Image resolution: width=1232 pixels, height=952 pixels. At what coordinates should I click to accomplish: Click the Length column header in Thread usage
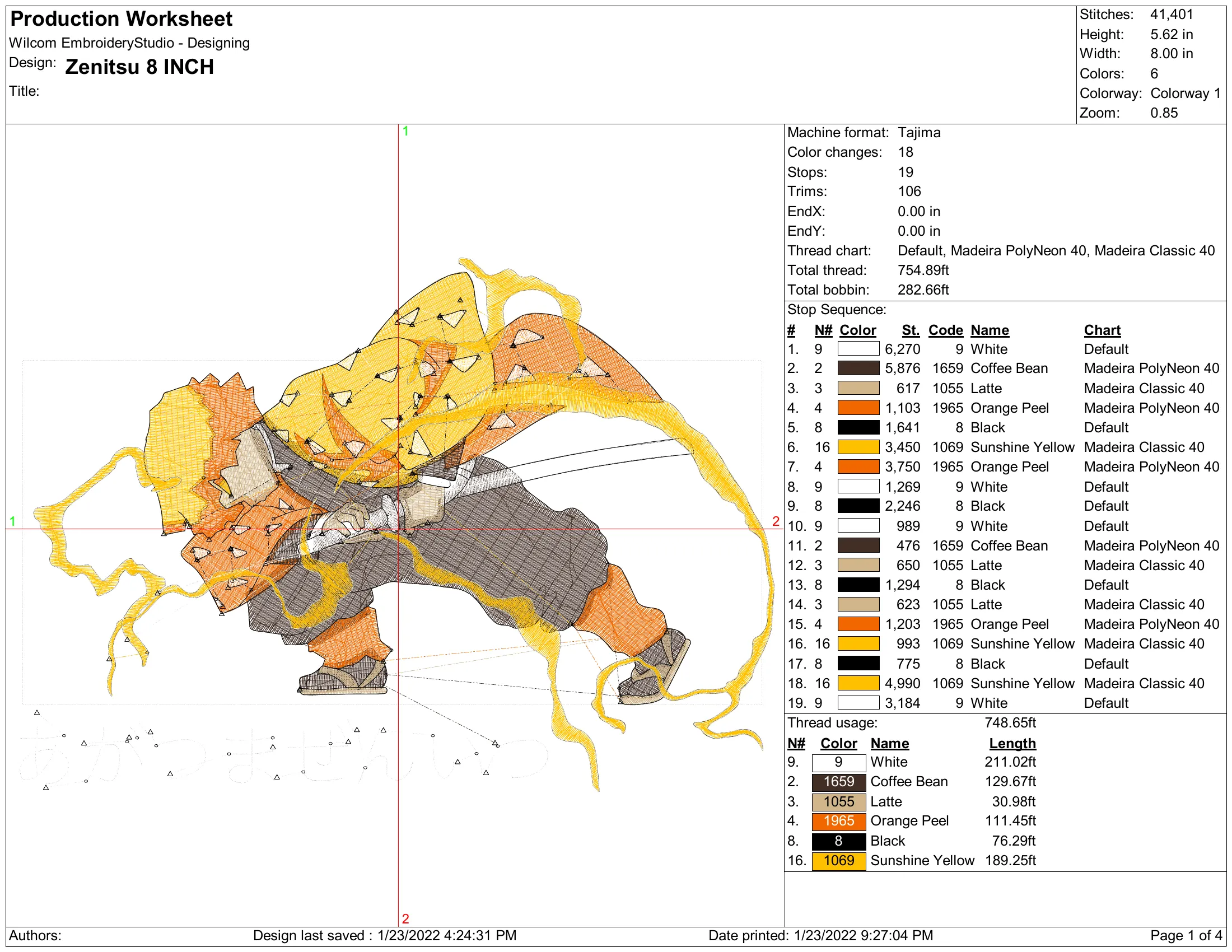click(x=1012, y=743)
